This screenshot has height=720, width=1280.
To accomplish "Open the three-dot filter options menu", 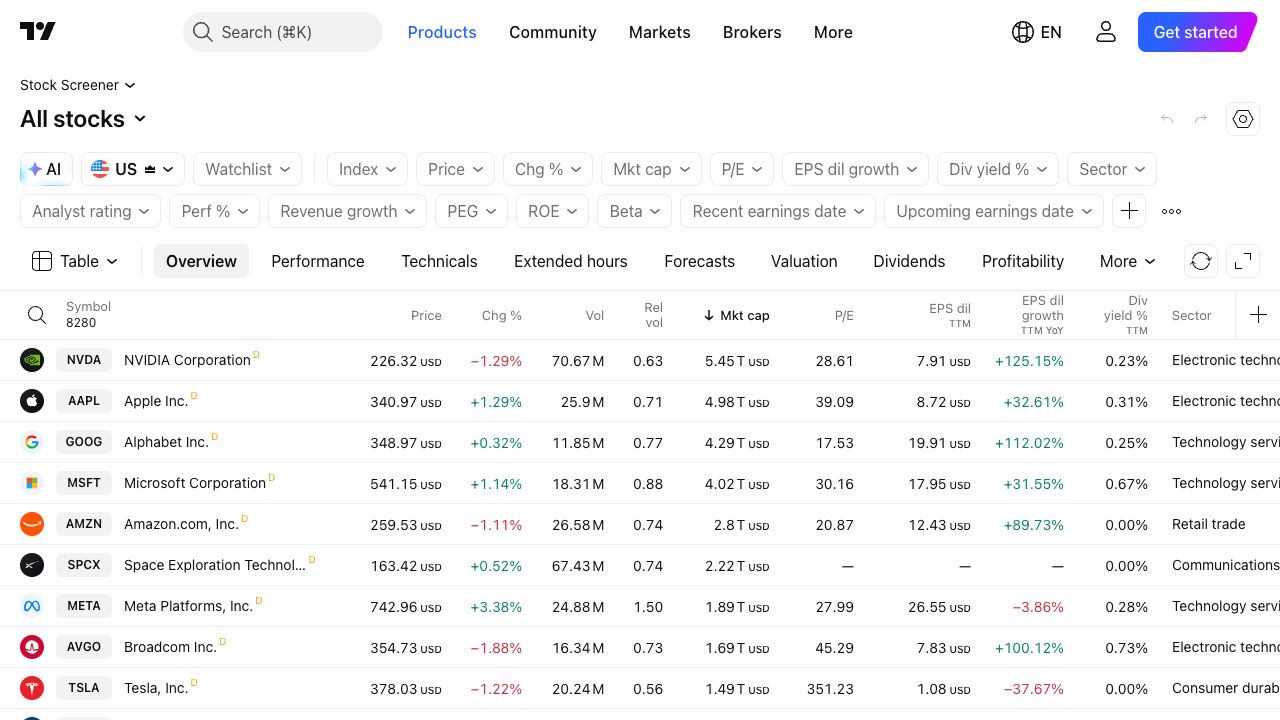I will 1171,211.
